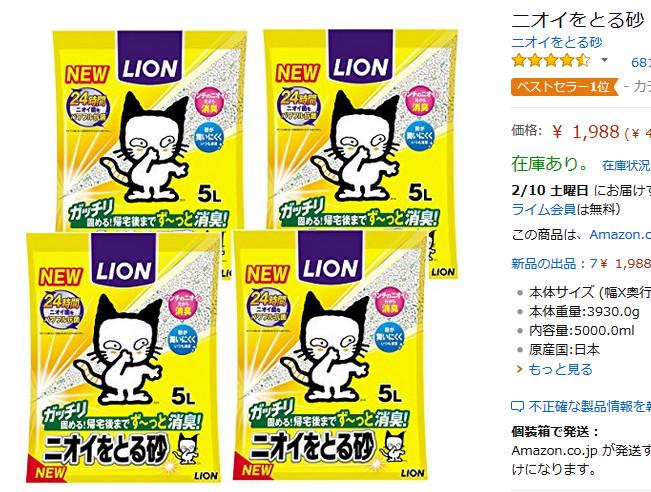The width and height of the screenshot is (651, 492).
Task: Click the Amazon.co.jp seller link
Action: (x=620, y=235)
